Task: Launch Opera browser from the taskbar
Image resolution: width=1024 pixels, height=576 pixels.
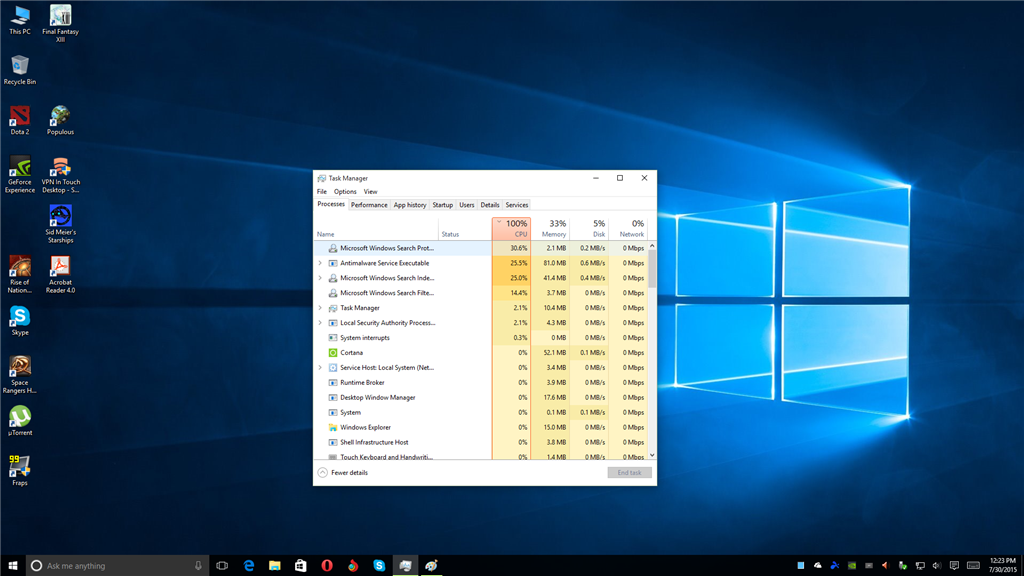Action: pos(327,566)
